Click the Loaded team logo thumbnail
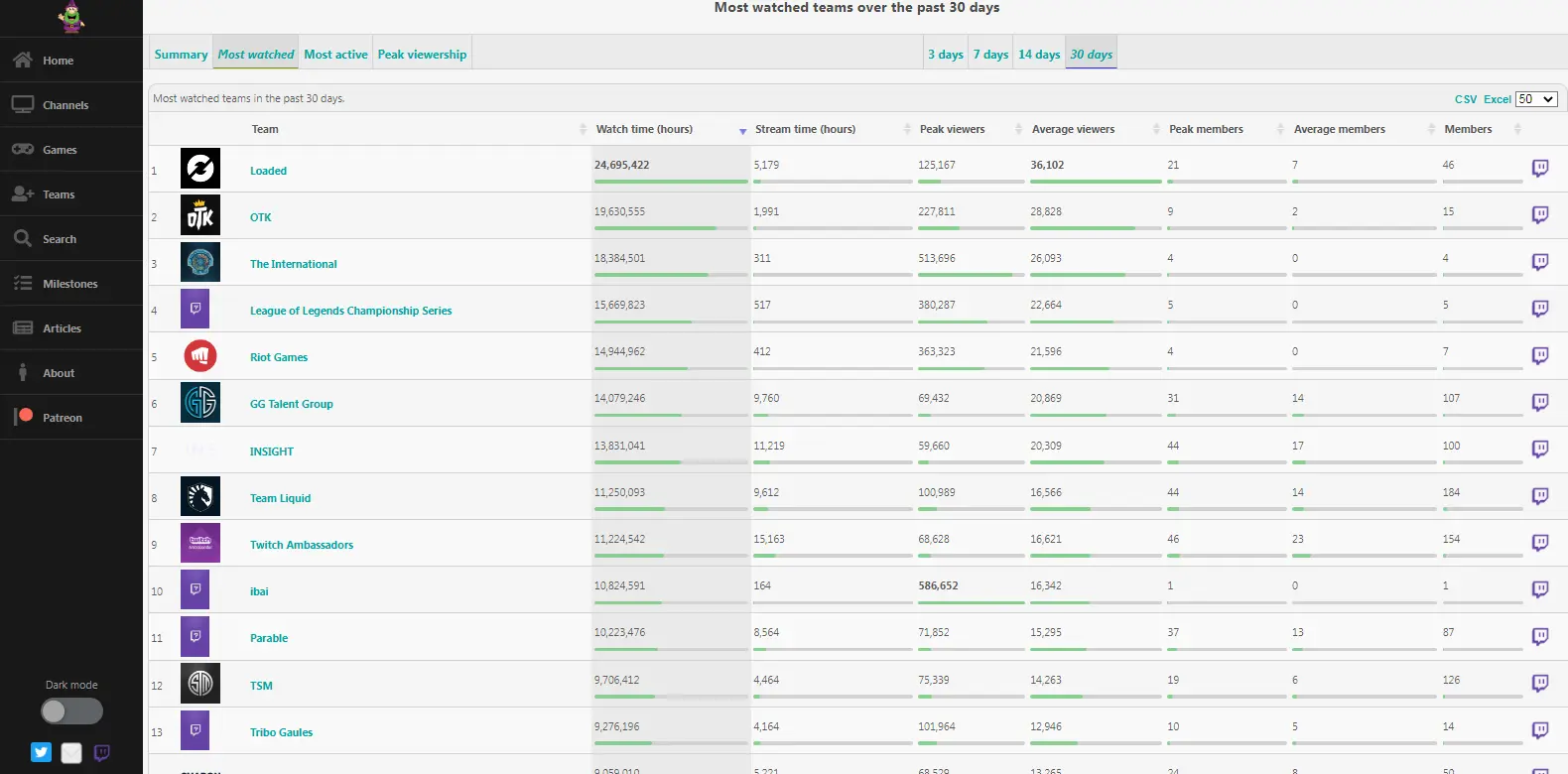This screenshot has width=1568, height=774. (x=200, y=169)
